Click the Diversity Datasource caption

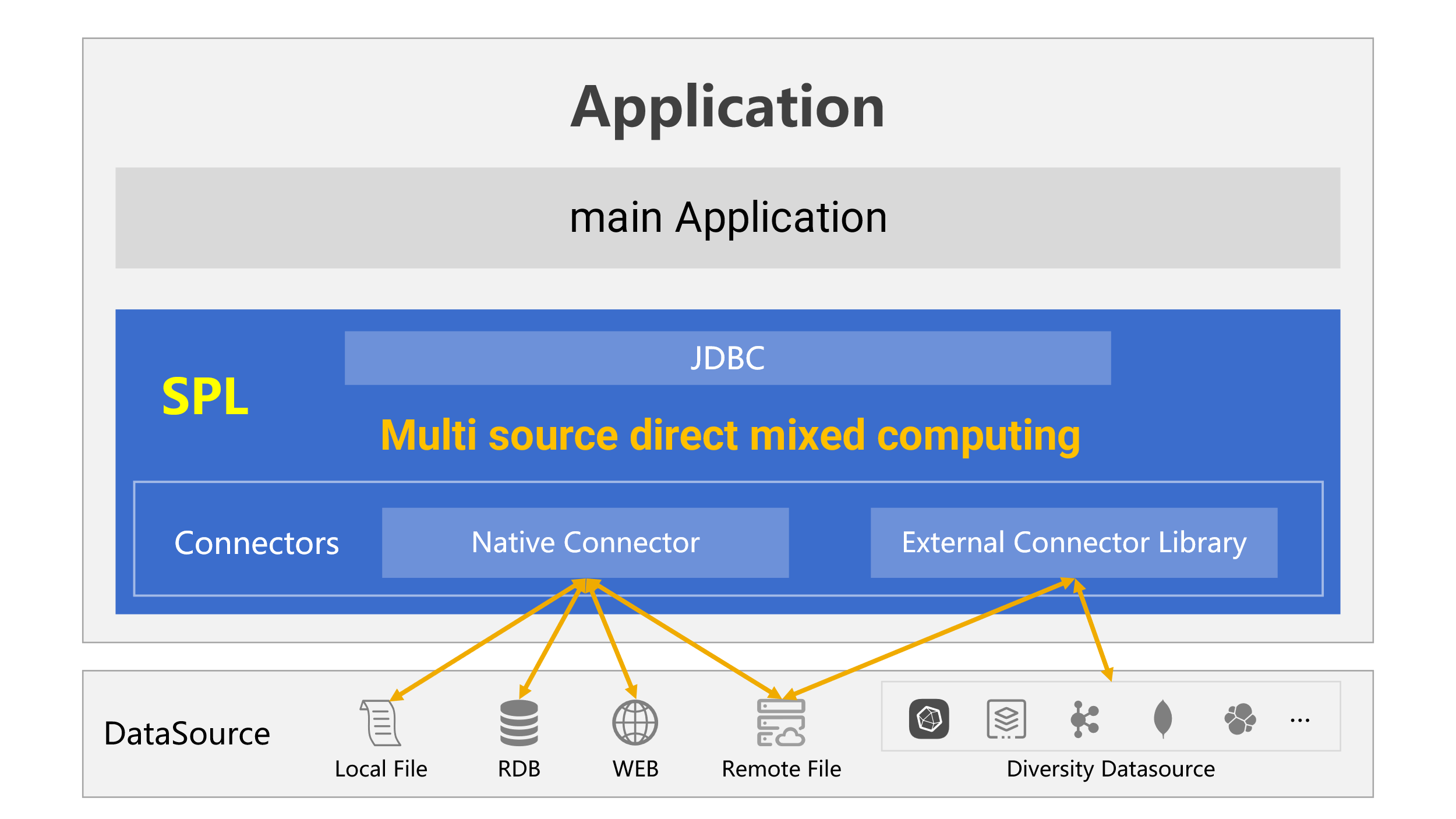click(1111, 769)
